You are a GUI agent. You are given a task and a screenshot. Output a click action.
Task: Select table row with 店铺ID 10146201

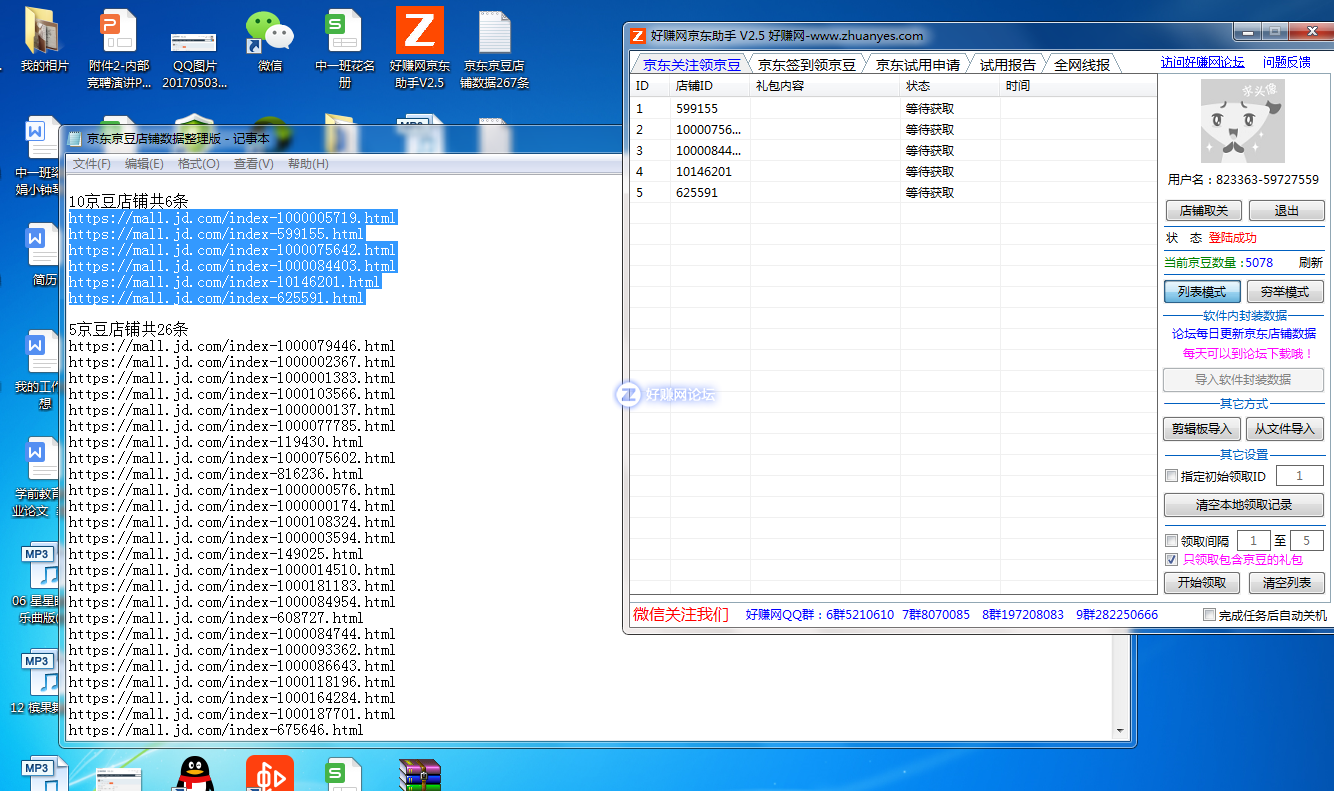coord(893,171)
